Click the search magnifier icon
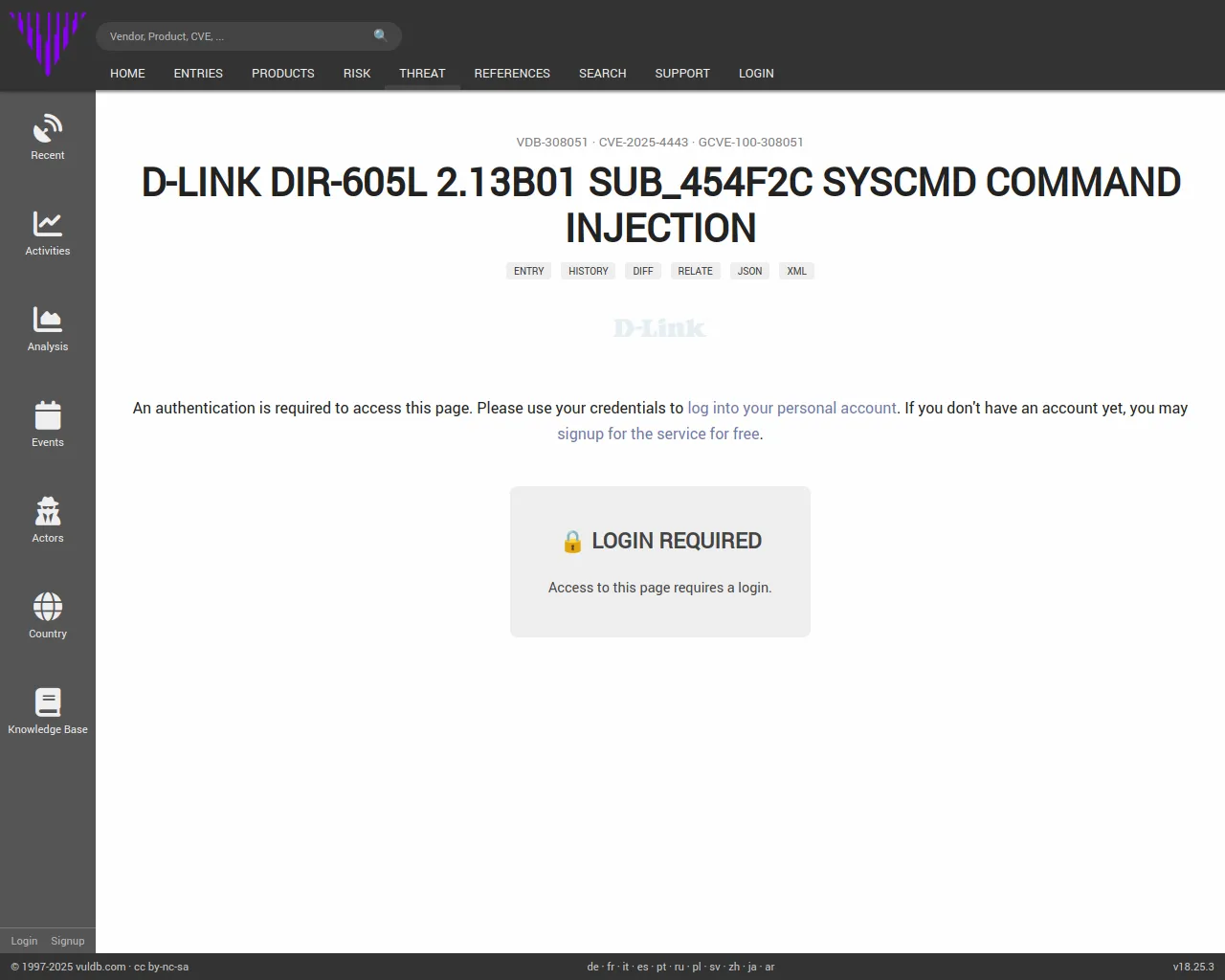 pos(381,35)
